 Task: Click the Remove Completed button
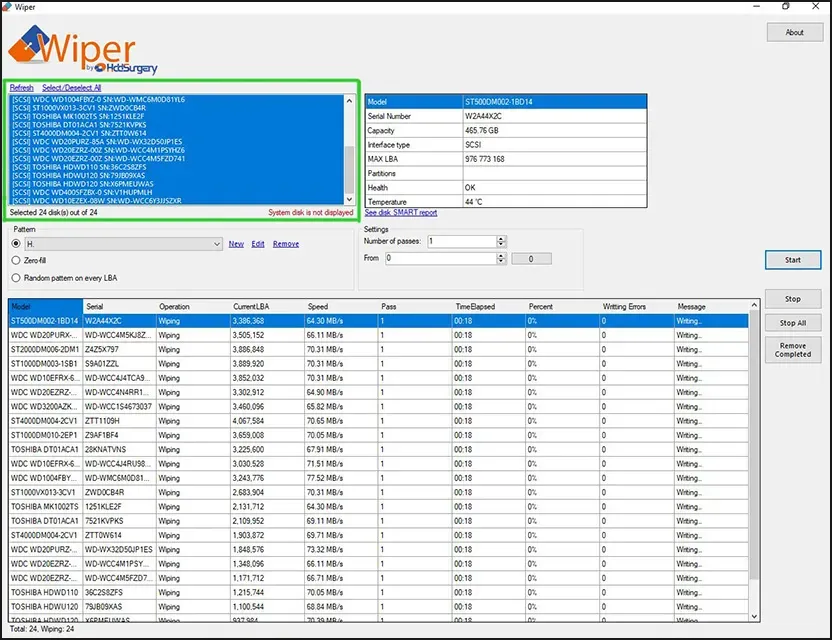(793, 350)
